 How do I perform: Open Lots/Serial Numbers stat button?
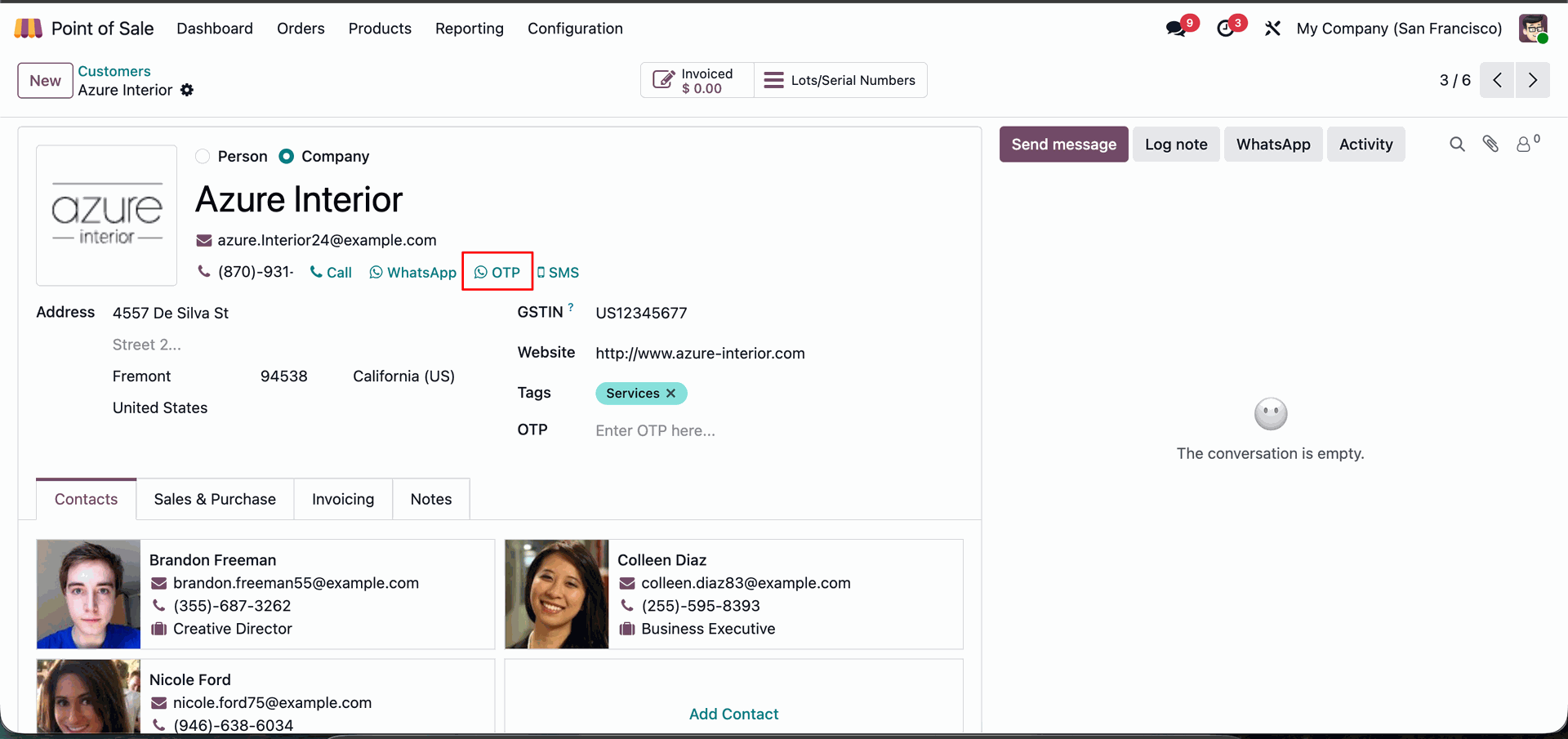840,80
